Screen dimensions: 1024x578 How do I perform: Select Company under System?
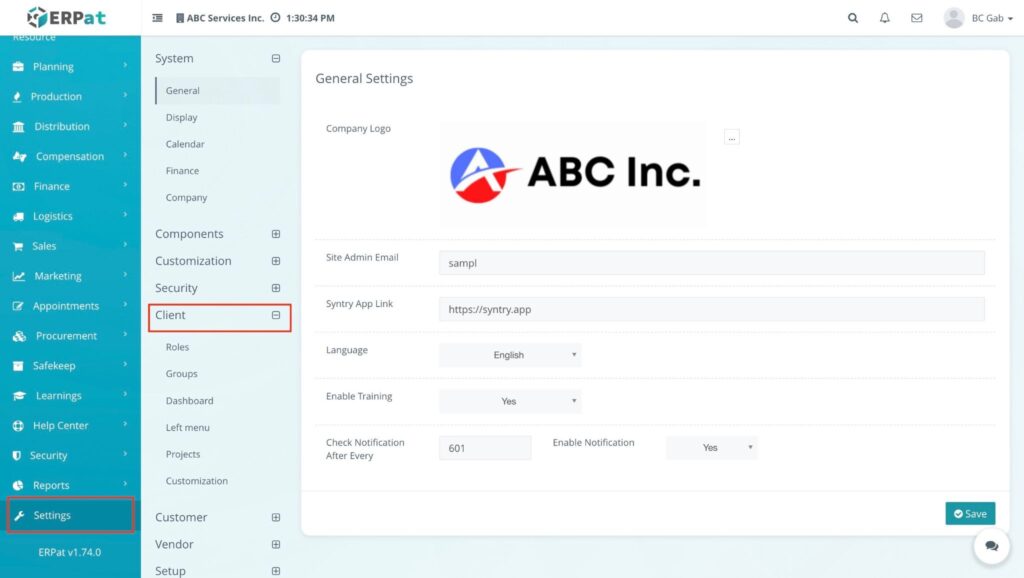point(186,198)
